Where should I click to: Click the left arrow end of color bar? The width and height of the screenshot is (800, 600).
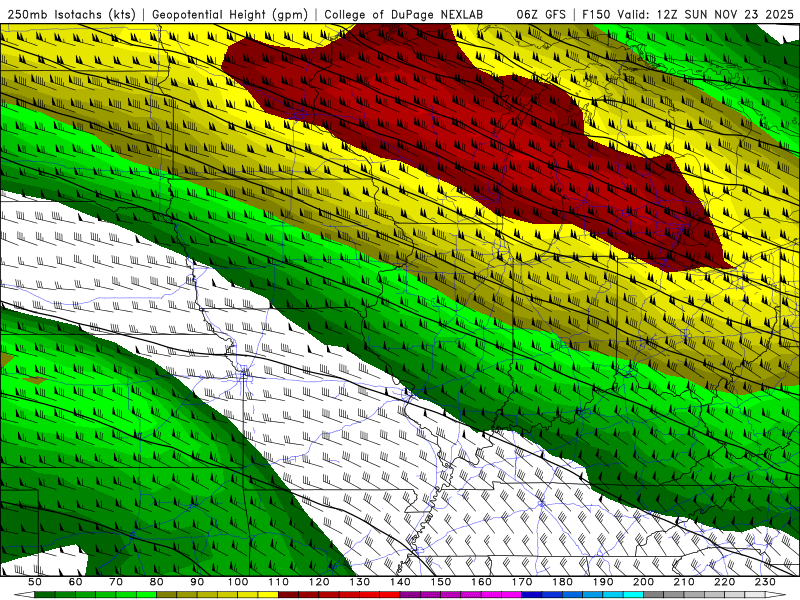[x=24, y=594]
